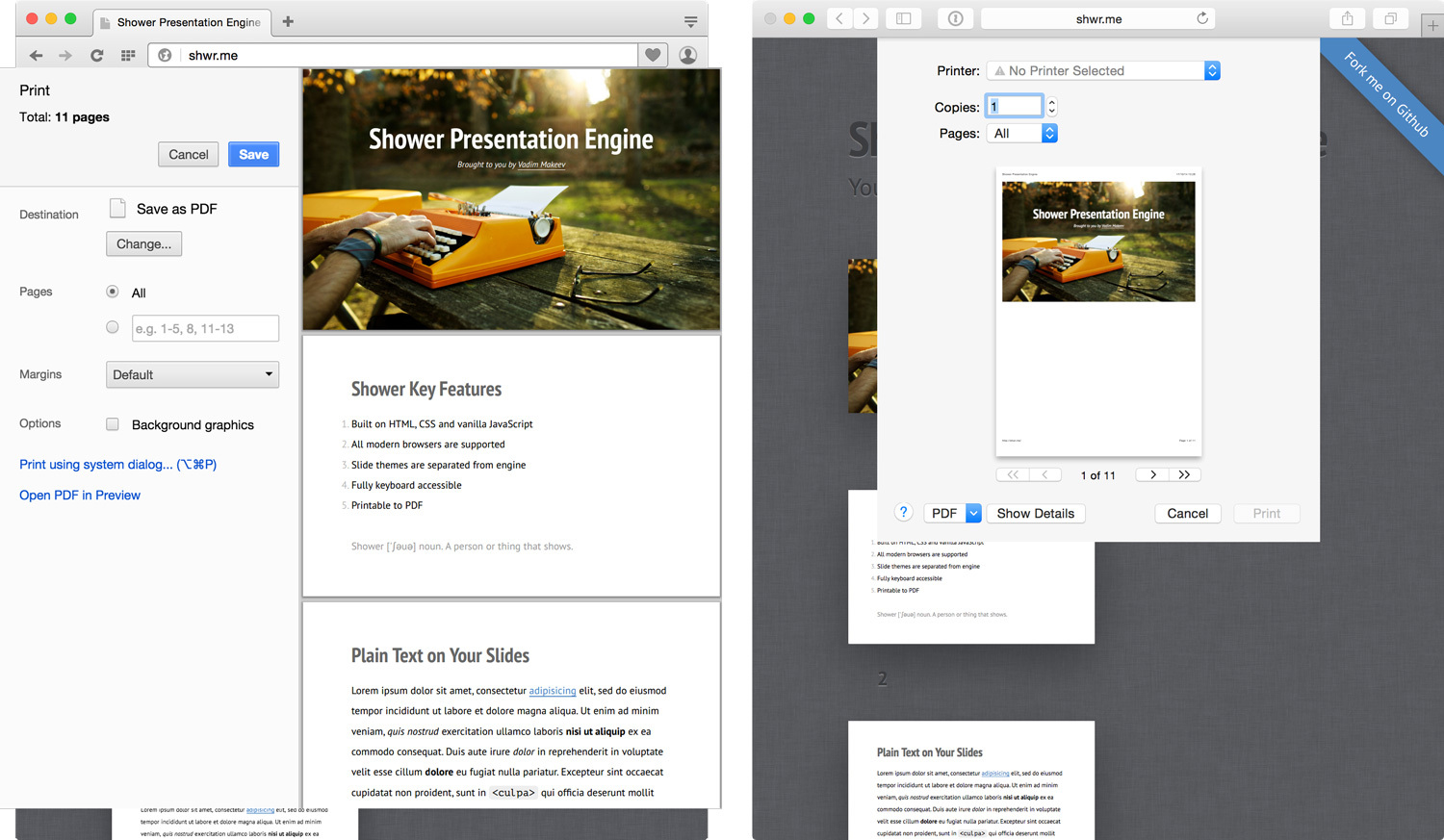
Task: Click the Fork me on Github ribbon
Action: tap(1386, 94)
